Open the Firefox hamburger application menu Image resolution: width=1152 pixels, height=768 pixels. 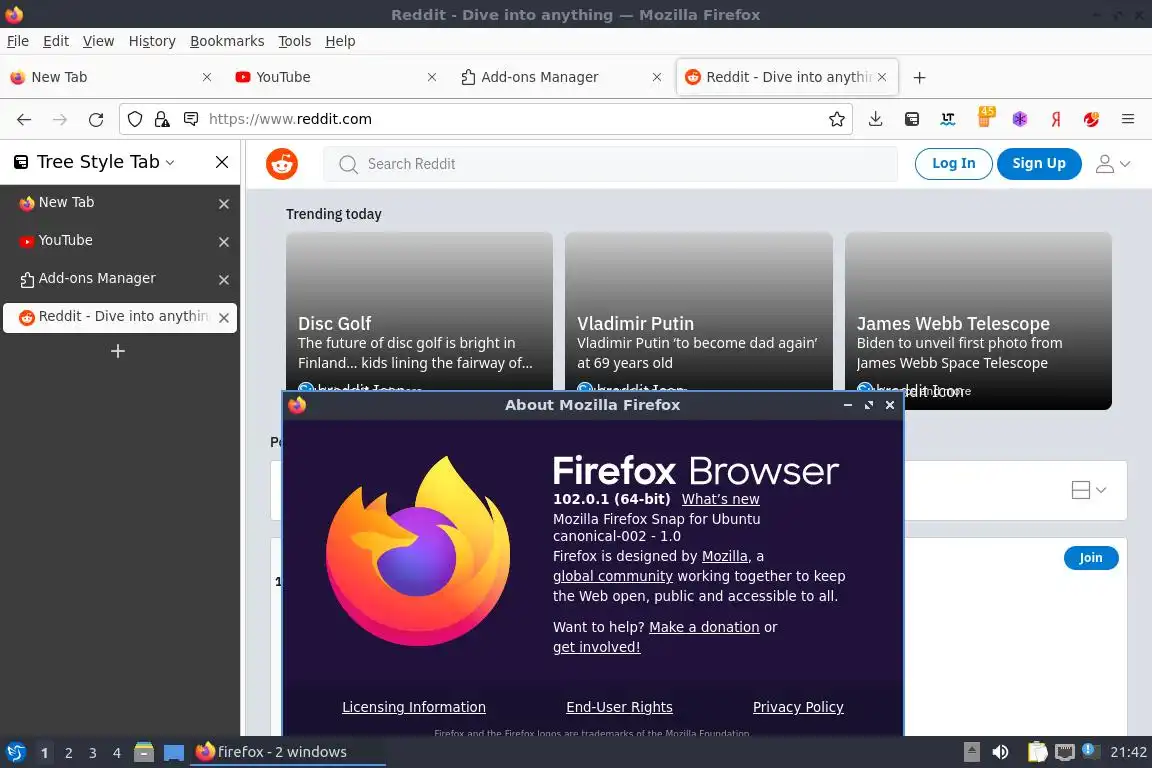coord(1128,119)
